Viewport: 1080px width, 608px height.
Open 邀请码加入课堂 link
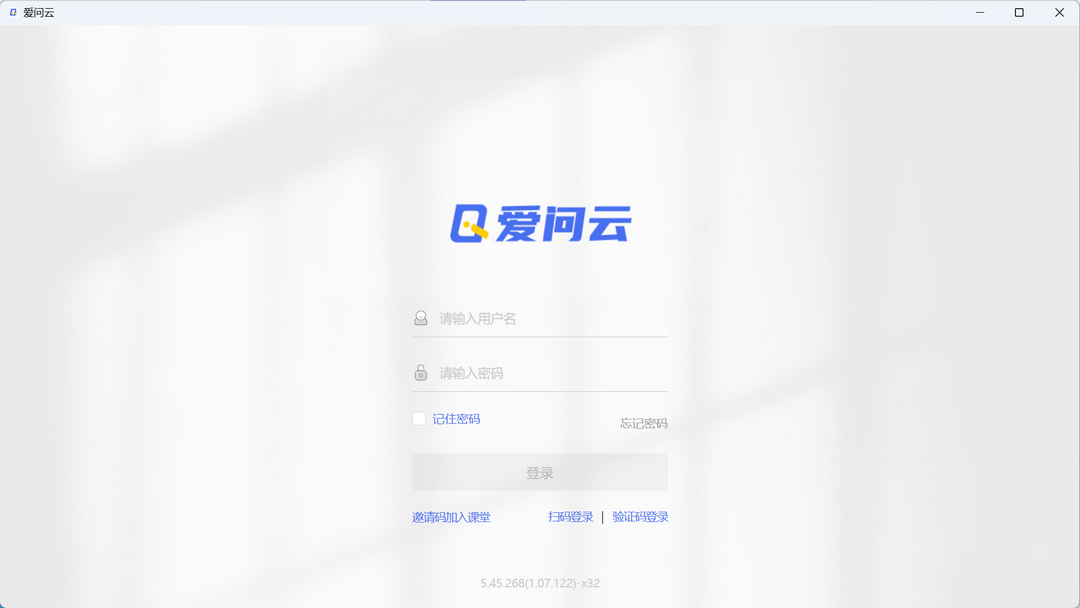(x=451, y=517)
